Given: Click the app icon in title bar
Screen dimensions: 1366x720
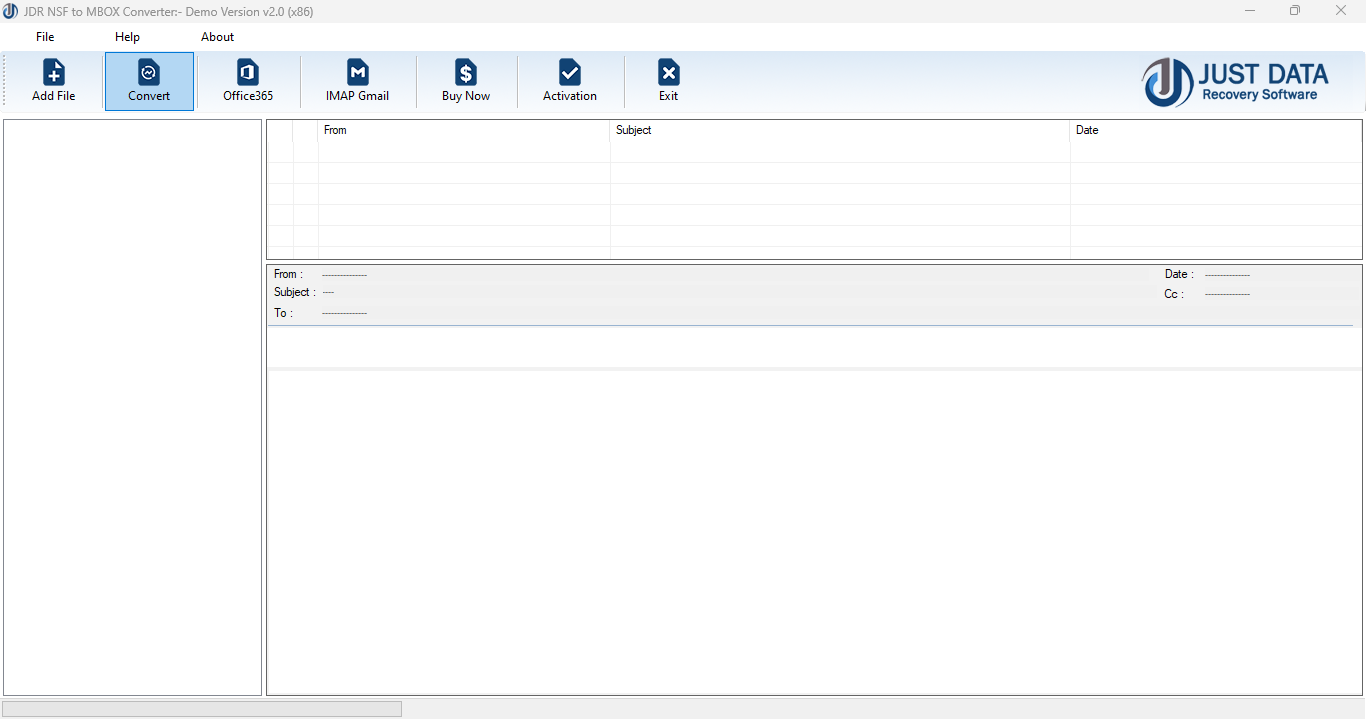Looking at the screenshot, I should 10,11.
